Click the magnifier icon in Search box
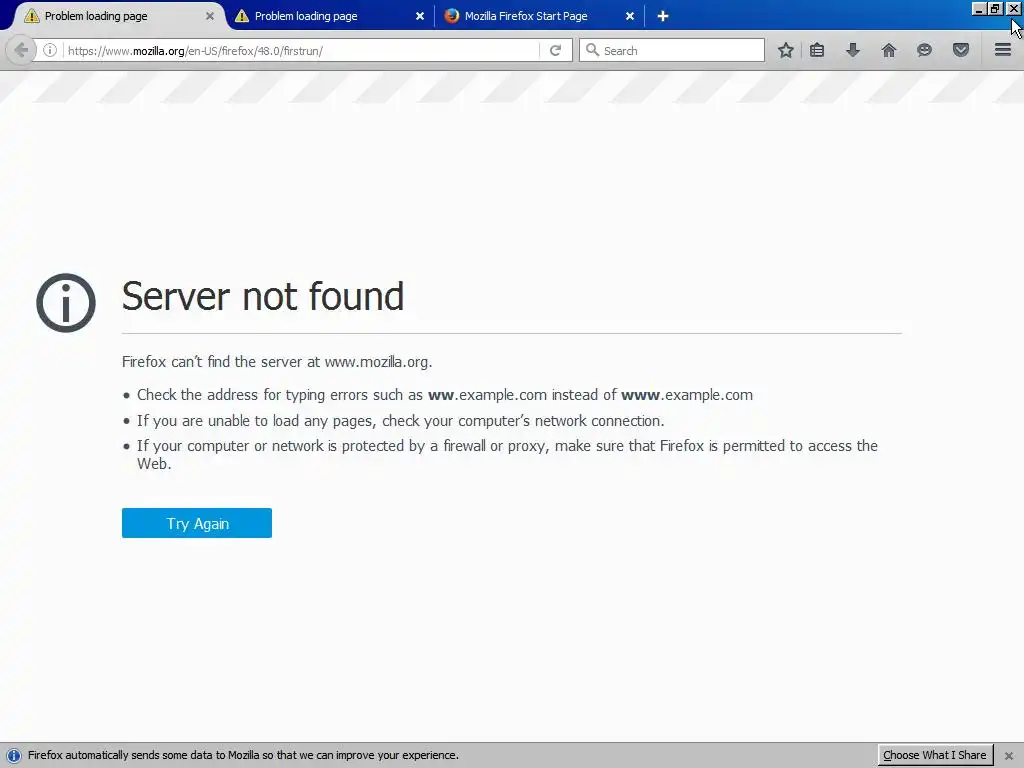1024x768 pixels. [592, 50]
